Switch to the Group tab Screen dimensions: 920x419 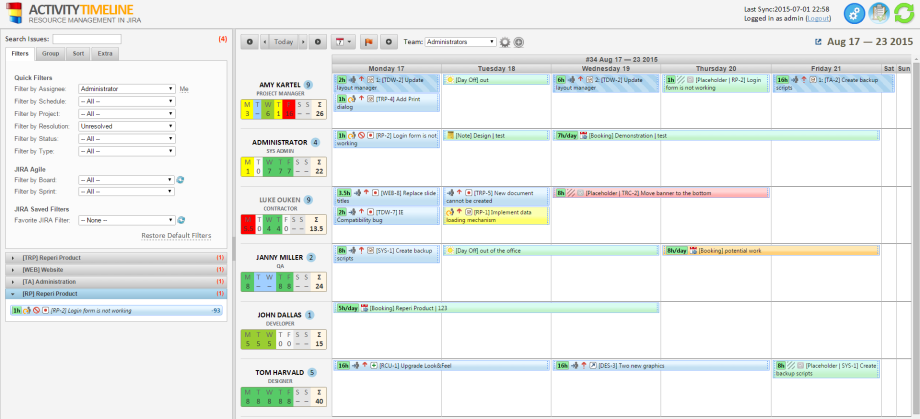point(50,52)
